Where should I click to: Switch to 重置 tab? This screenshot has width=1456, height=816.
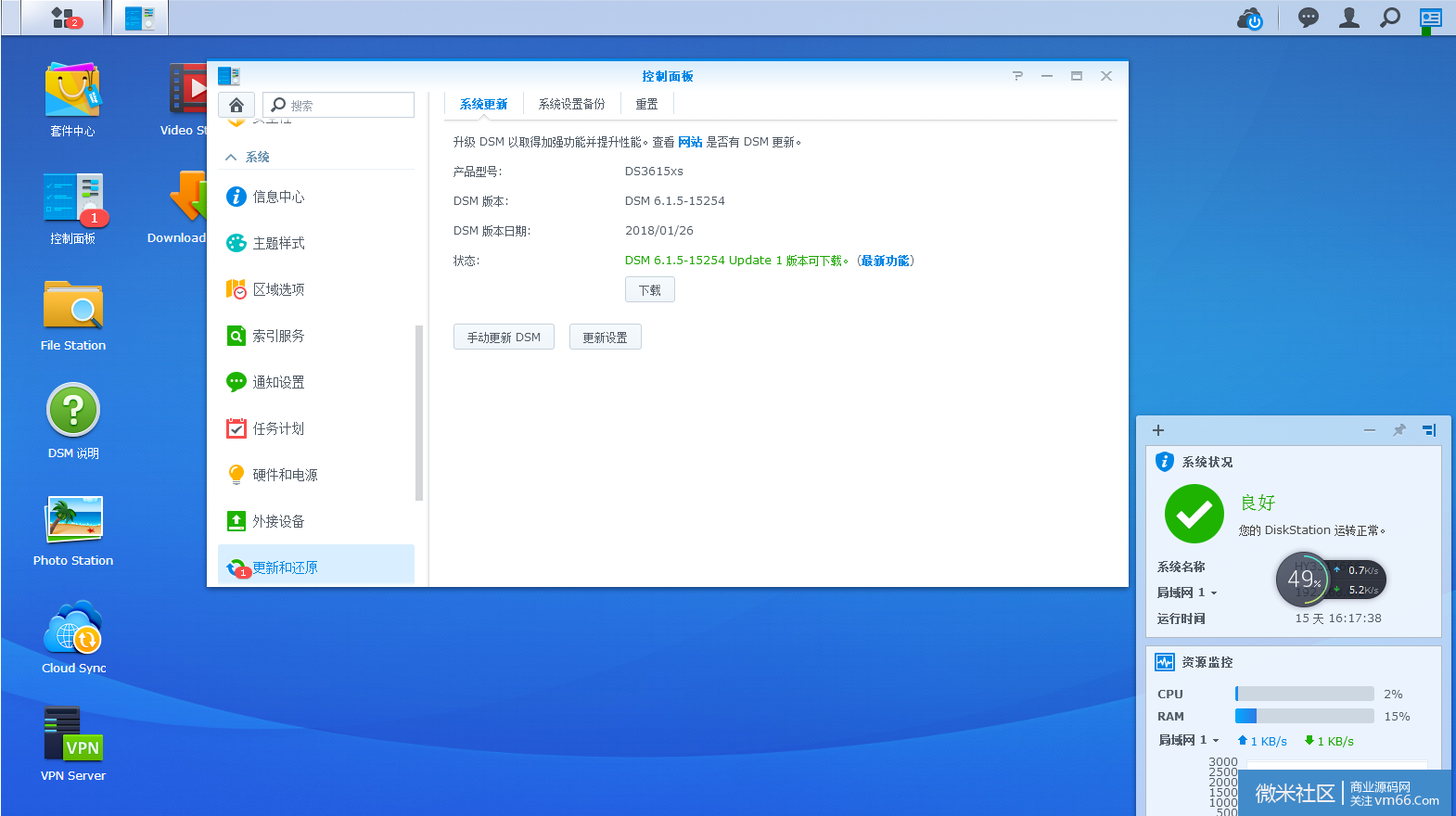click(646, 105)
